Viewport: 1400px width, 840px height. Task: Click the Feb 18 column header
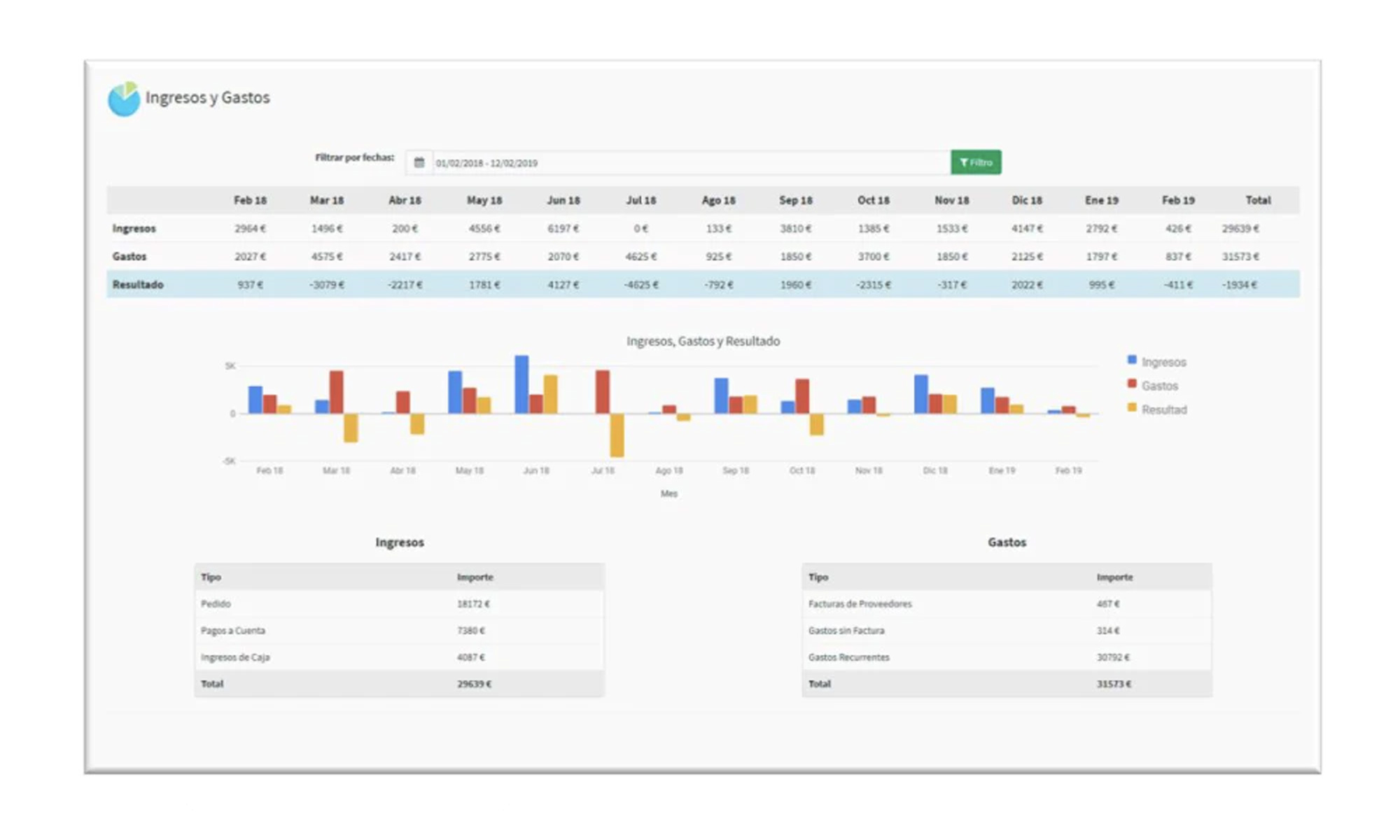250,200
